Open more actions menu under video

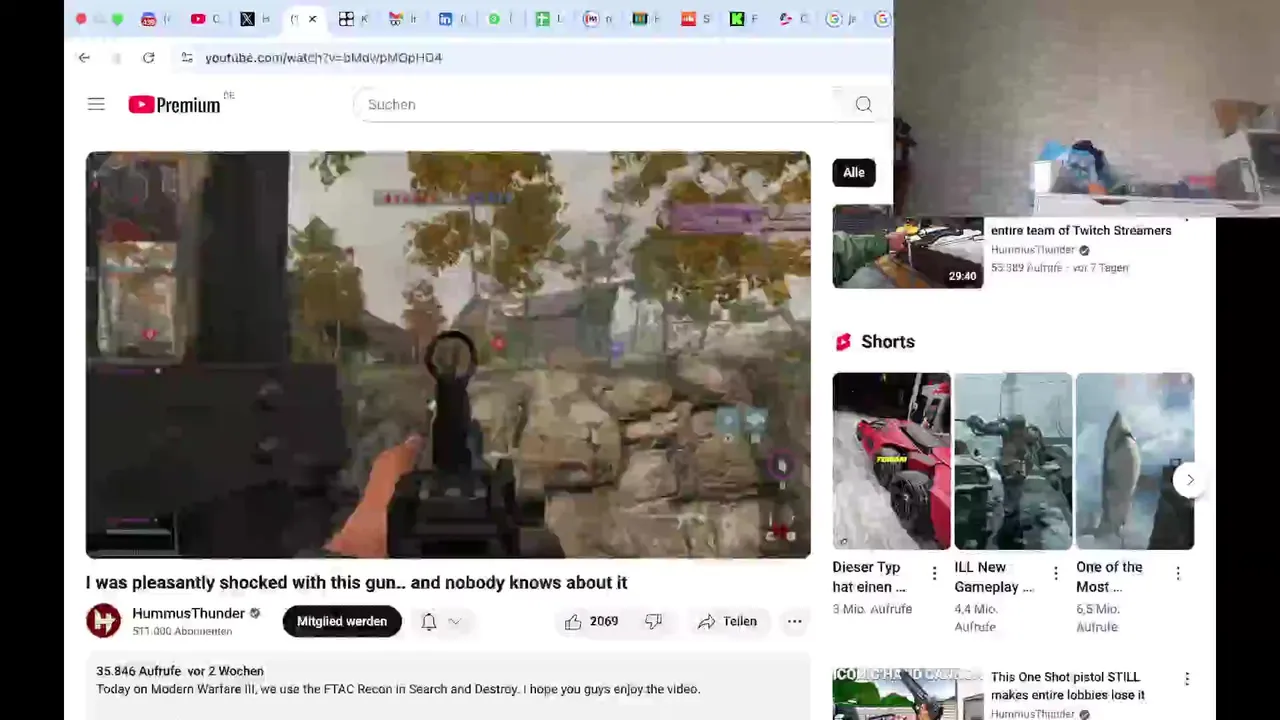tap(794, 622)
